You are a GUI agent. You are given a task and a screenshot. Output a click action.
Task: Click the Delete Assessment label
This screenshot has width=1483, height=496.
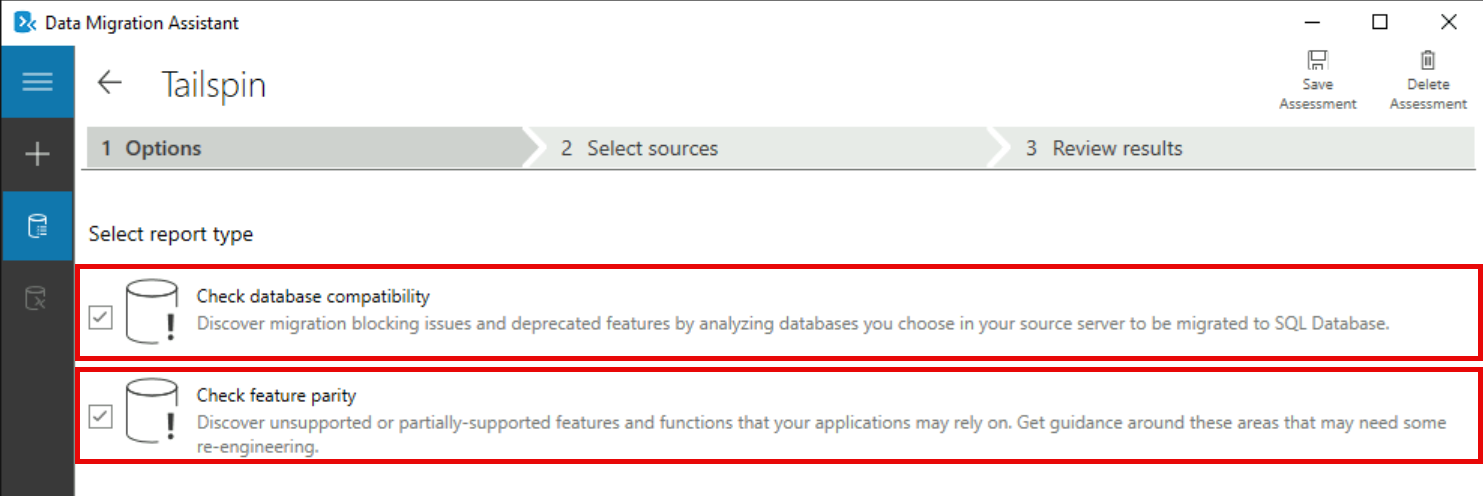click(1428, 94)
